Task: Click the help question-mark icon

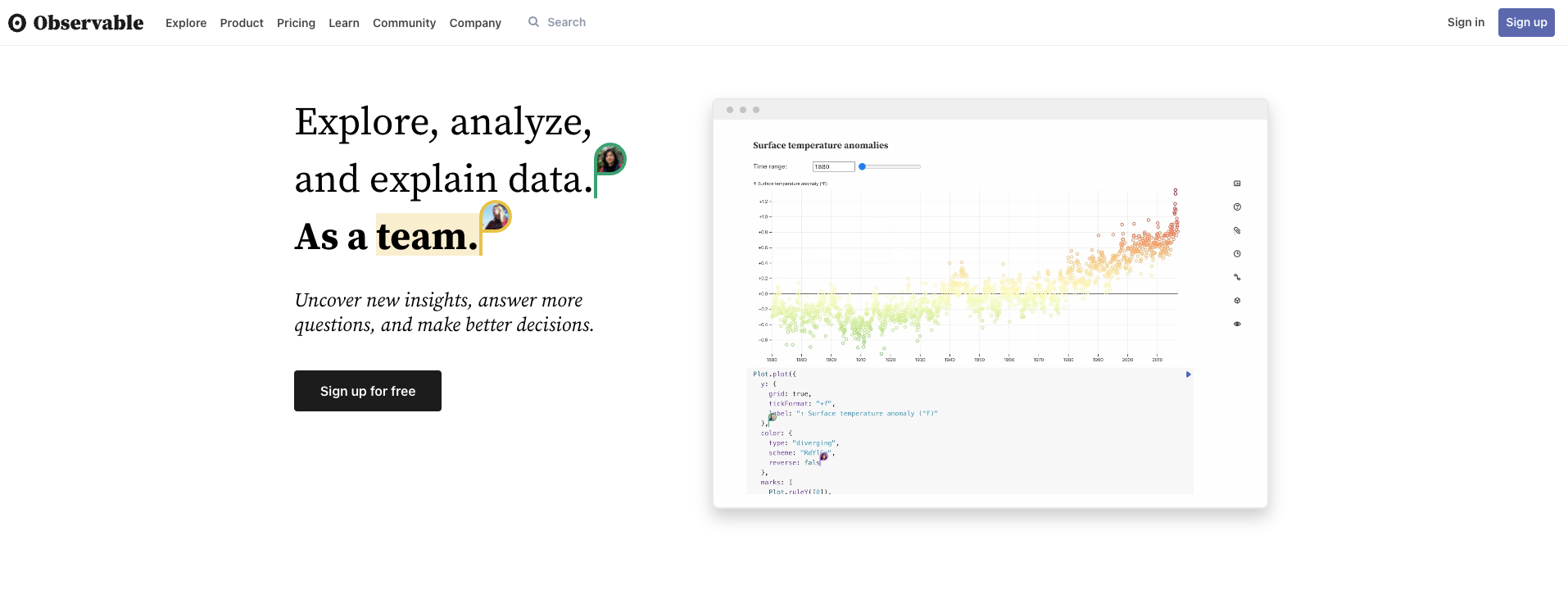Action: tap(1237, 207)
